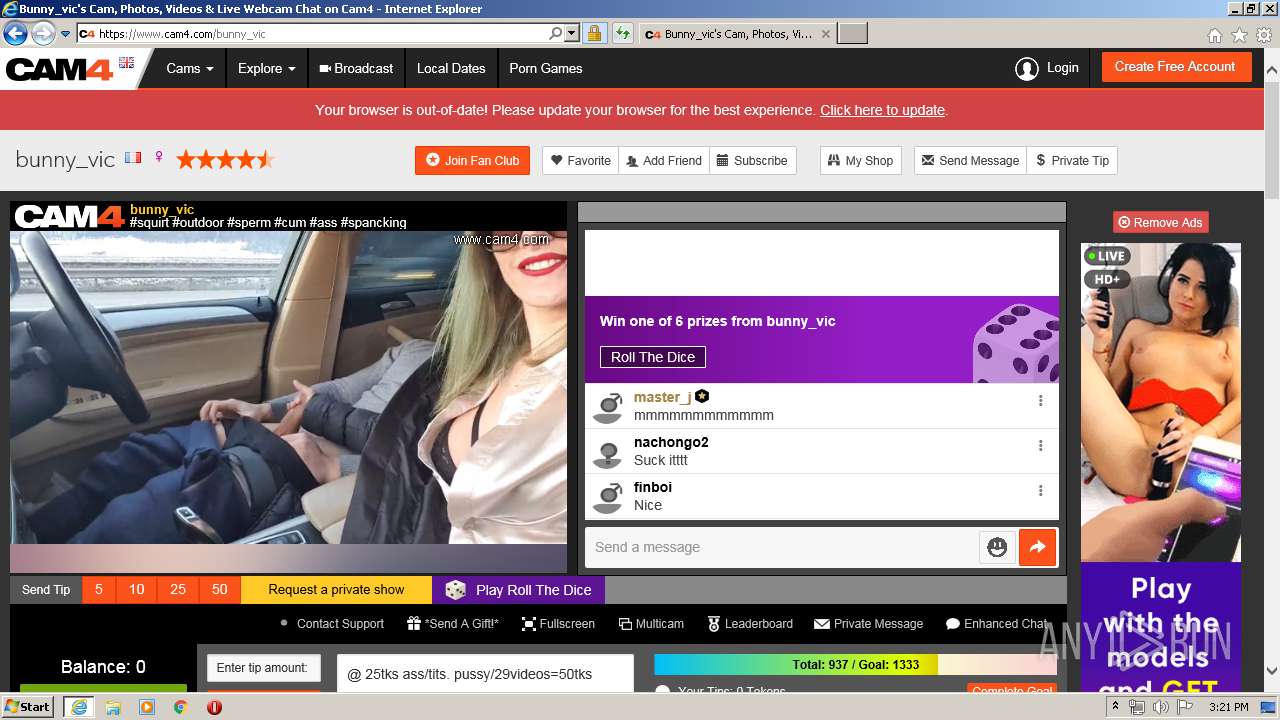The height and width of the screenshot is (720, 1280).
Task: Open the Broadcast page
Action: (356, 68)
